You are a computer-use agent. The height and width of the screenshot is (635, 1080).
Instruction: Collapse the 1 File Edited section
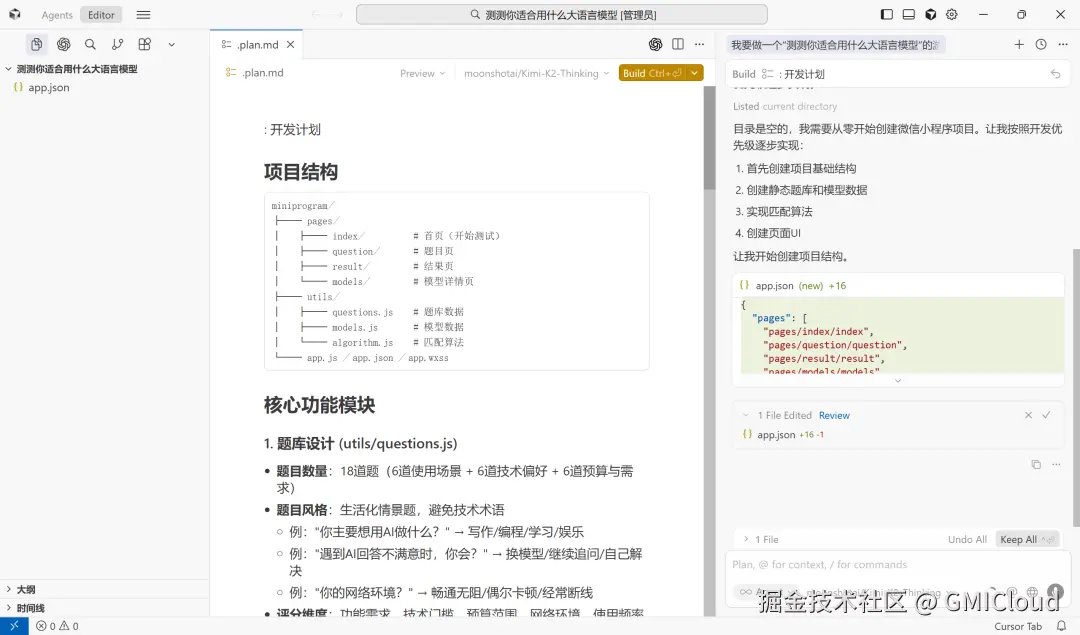(x=745, y=415)
